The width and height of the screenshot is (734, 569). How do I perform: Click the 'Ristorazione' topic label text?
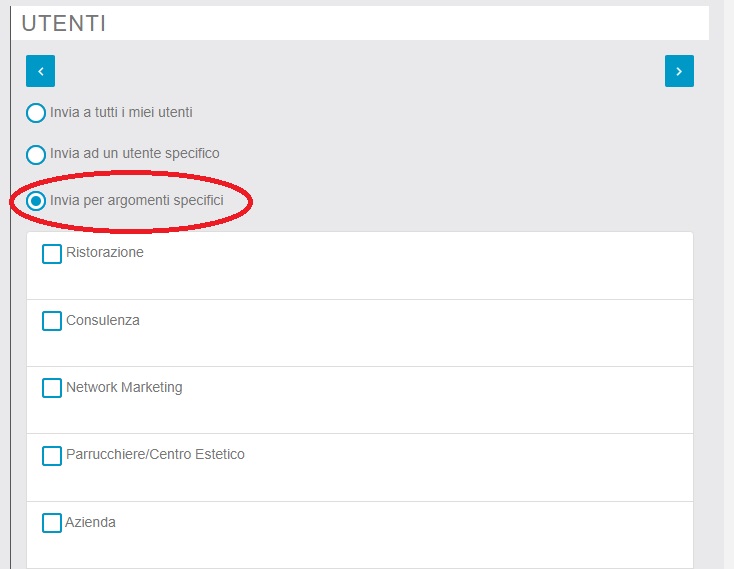point(105,253)
